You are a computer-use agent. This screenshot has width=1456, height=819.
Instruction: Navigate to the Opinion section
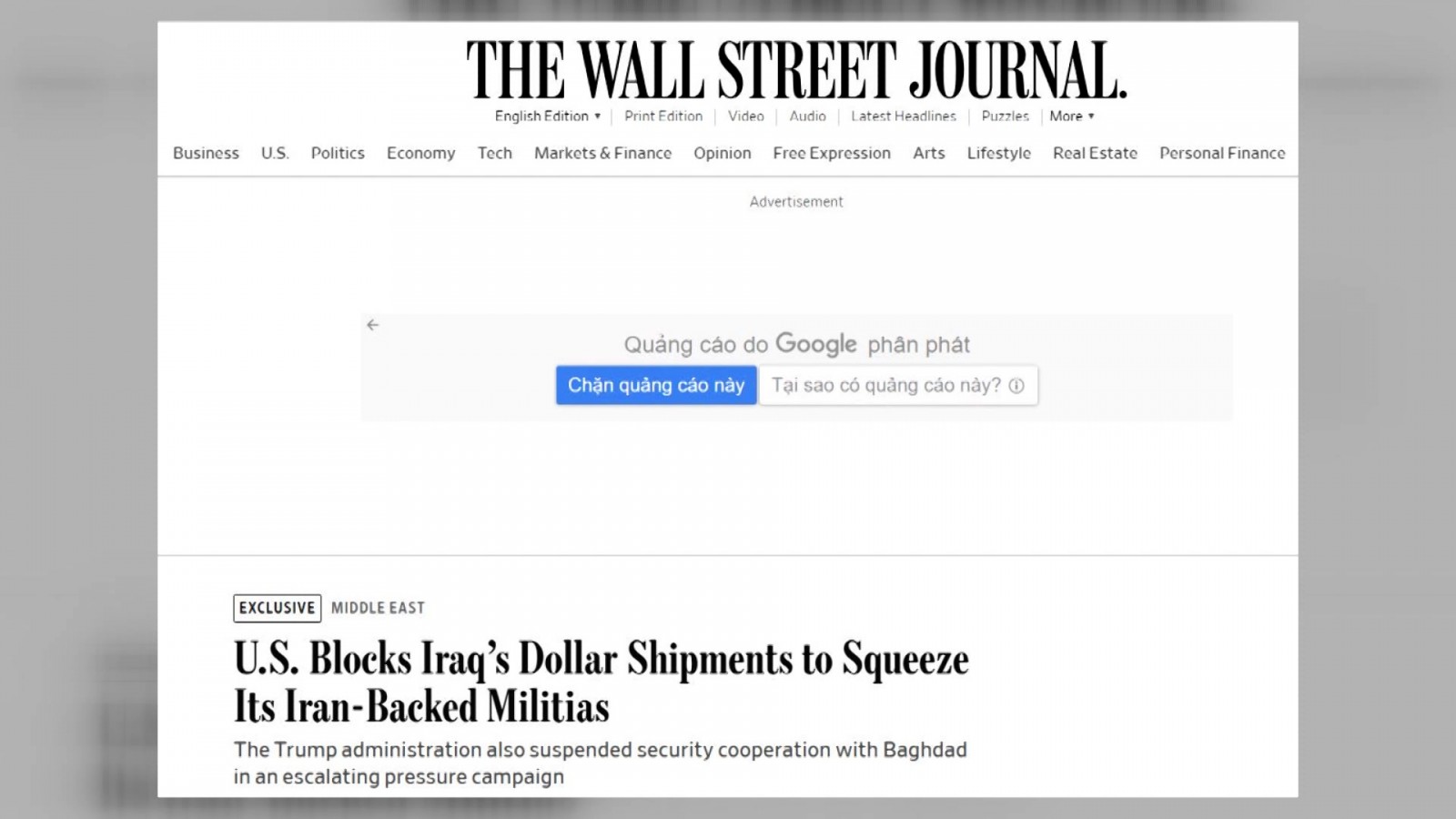point(723,153)
